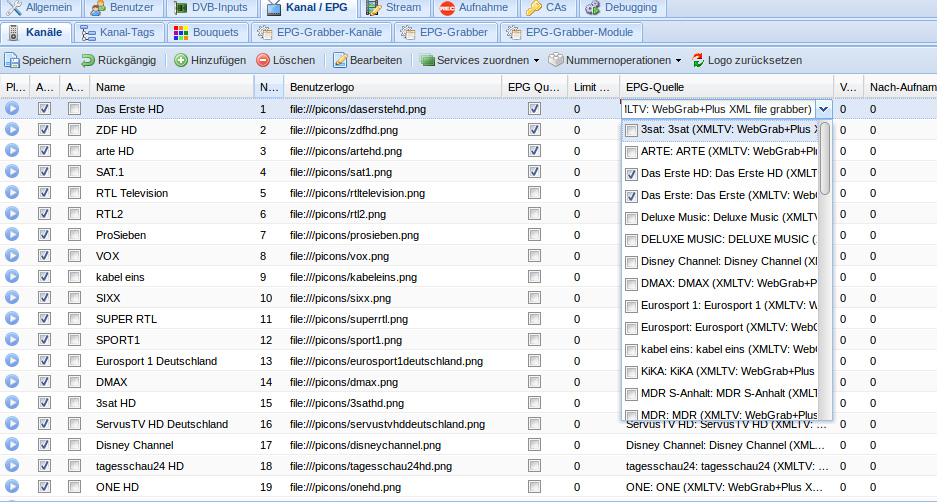Sort by Name column header
The image size is (937, 502).
click(172, 87)
